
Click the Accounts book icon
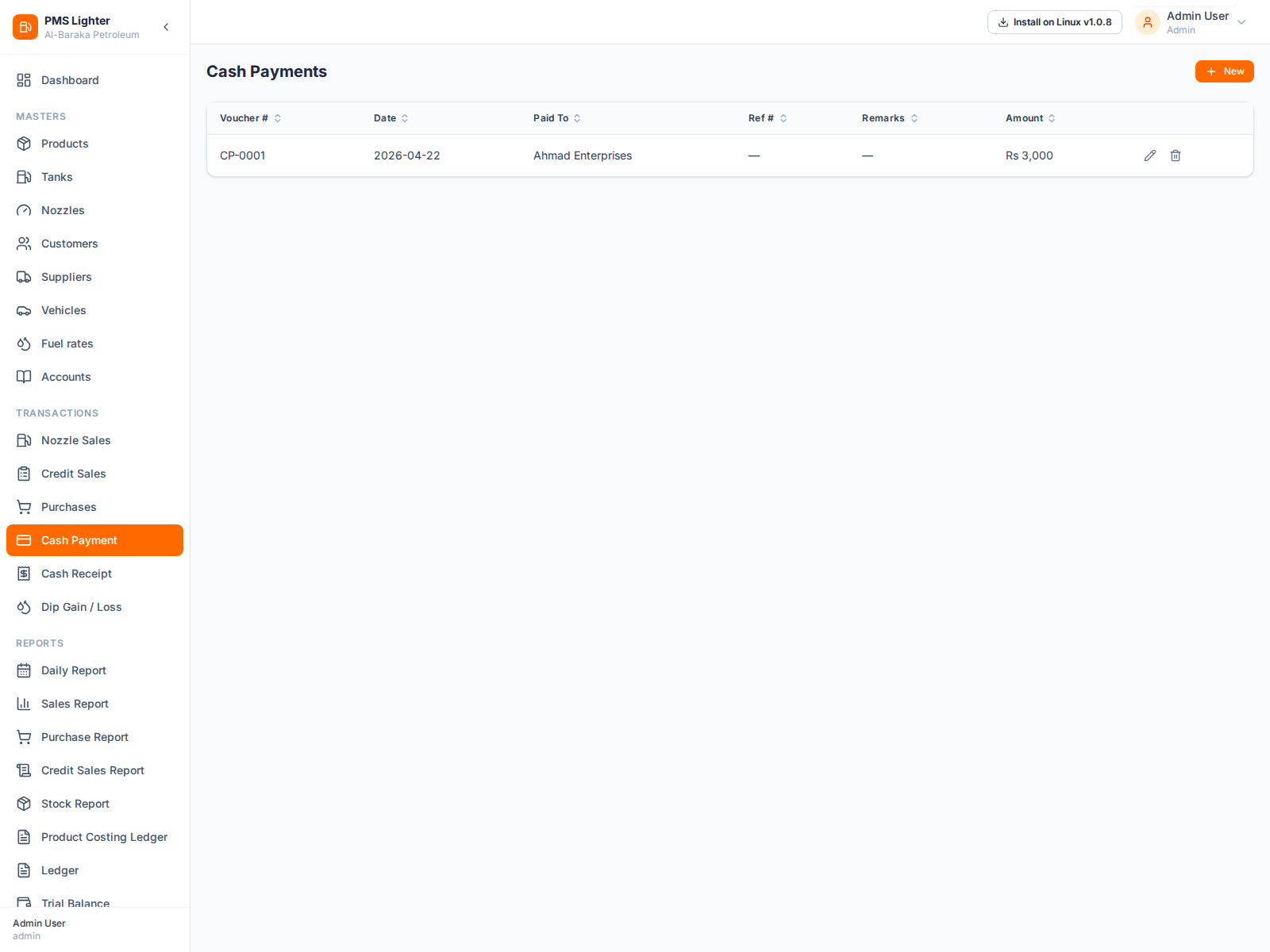tap(24, 377)
